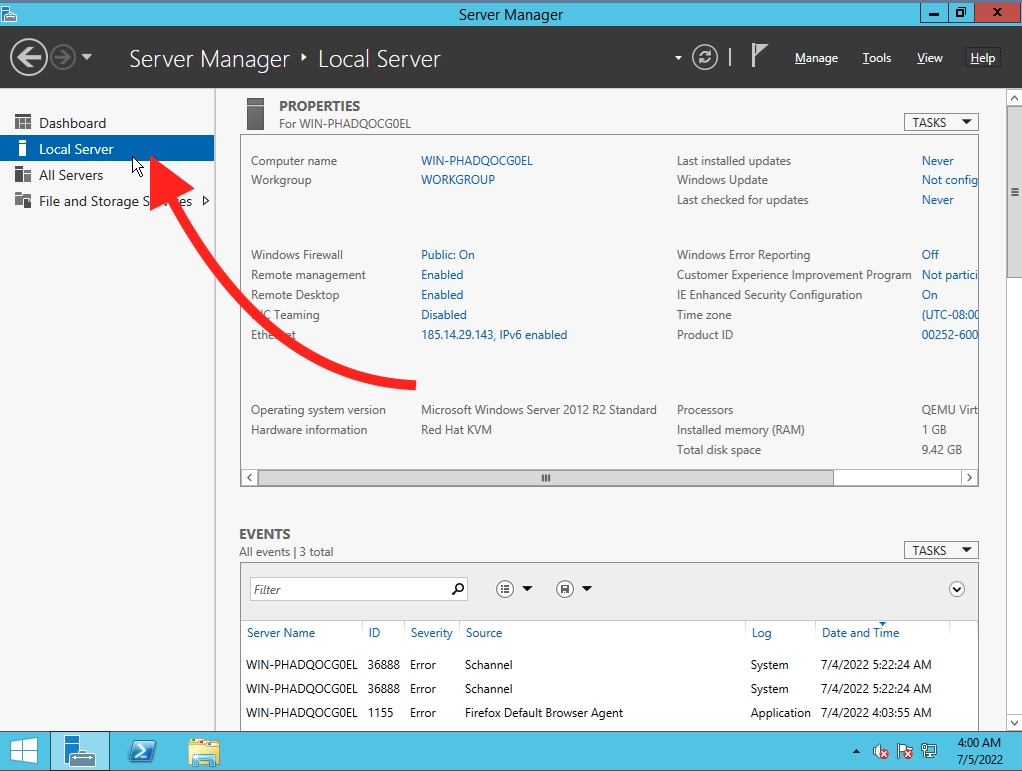The width and height of the screenshot is (1022, 771).
Task: Click Remote Desktop Enabled link
Action: point(442,295)
